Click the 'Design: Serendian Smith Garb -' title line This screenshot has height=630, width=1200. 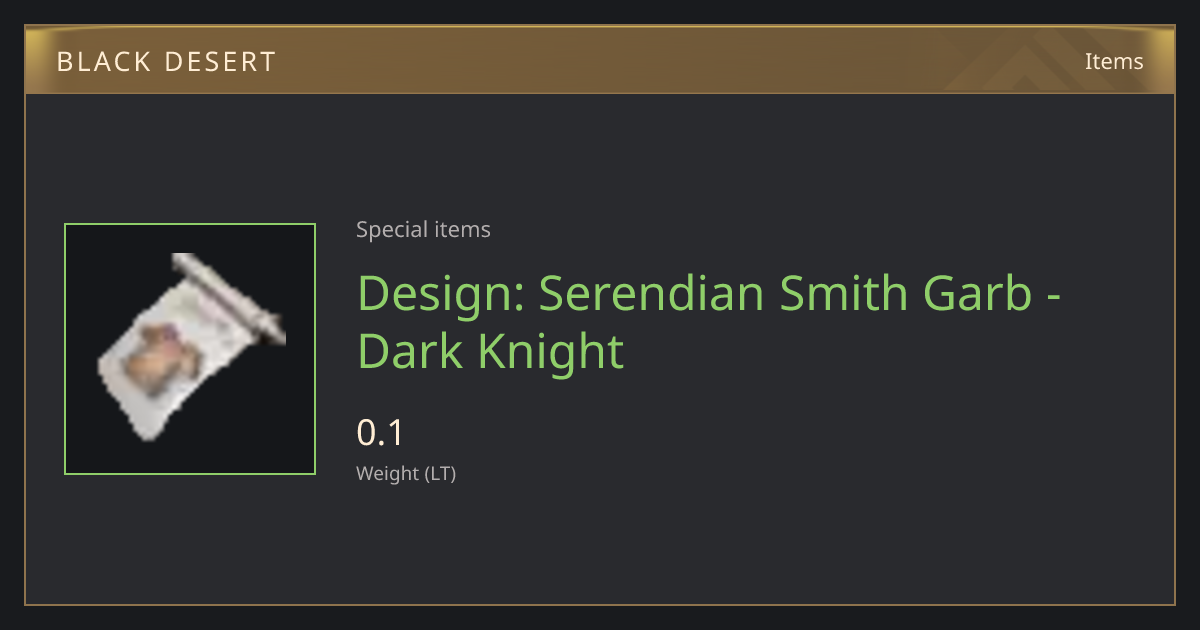pos(709,293)
